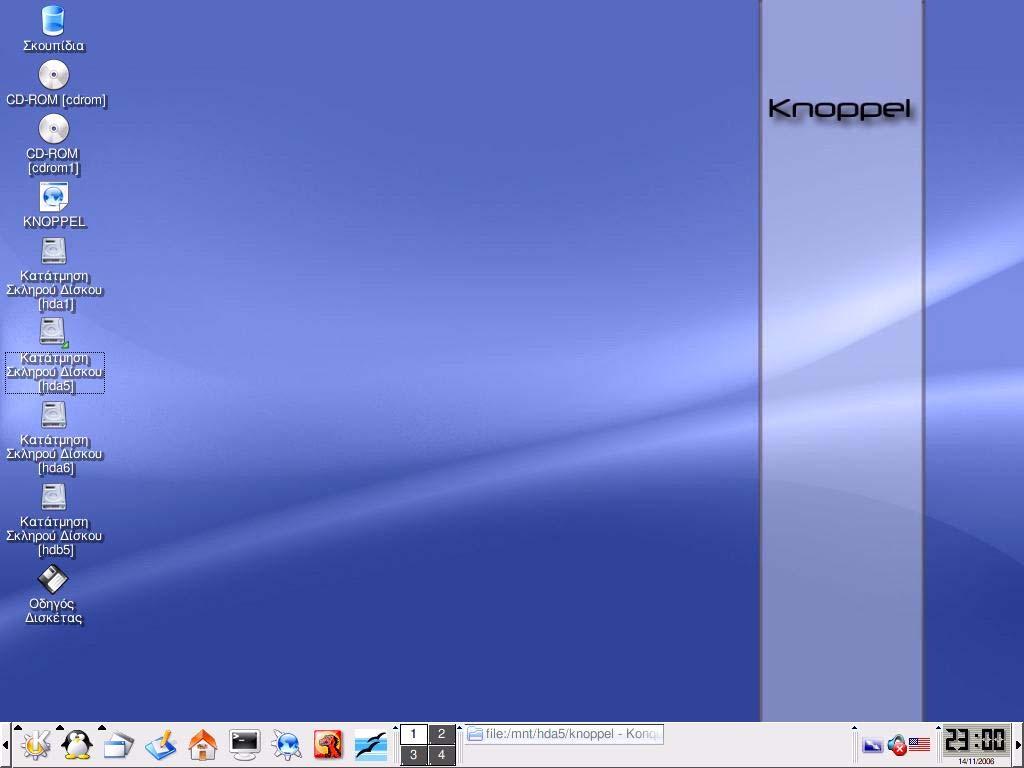The image size is (1024, 768).
Task: Open the display settings tray icon
Action: click(872, 745)
